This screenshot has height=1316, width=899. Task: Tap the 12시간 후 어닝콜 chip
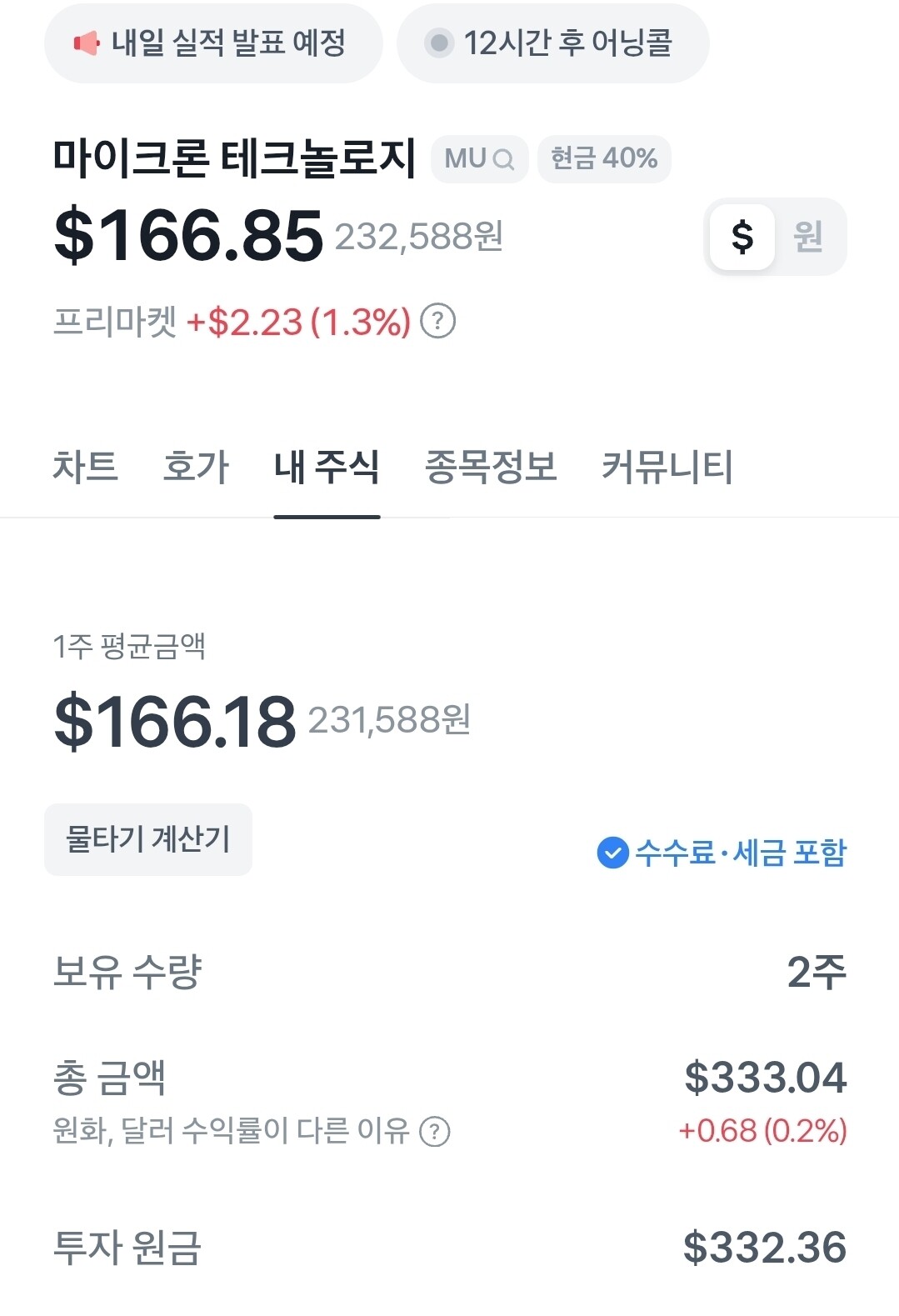[x=553, y=43]
